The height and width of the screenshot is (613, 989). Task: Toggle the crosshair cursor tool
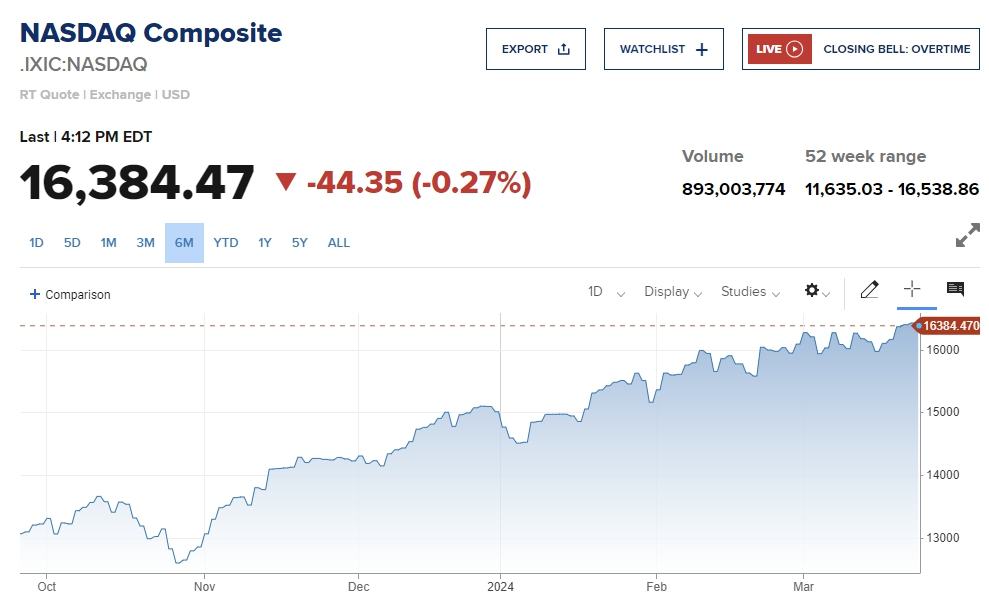[912, 290]
